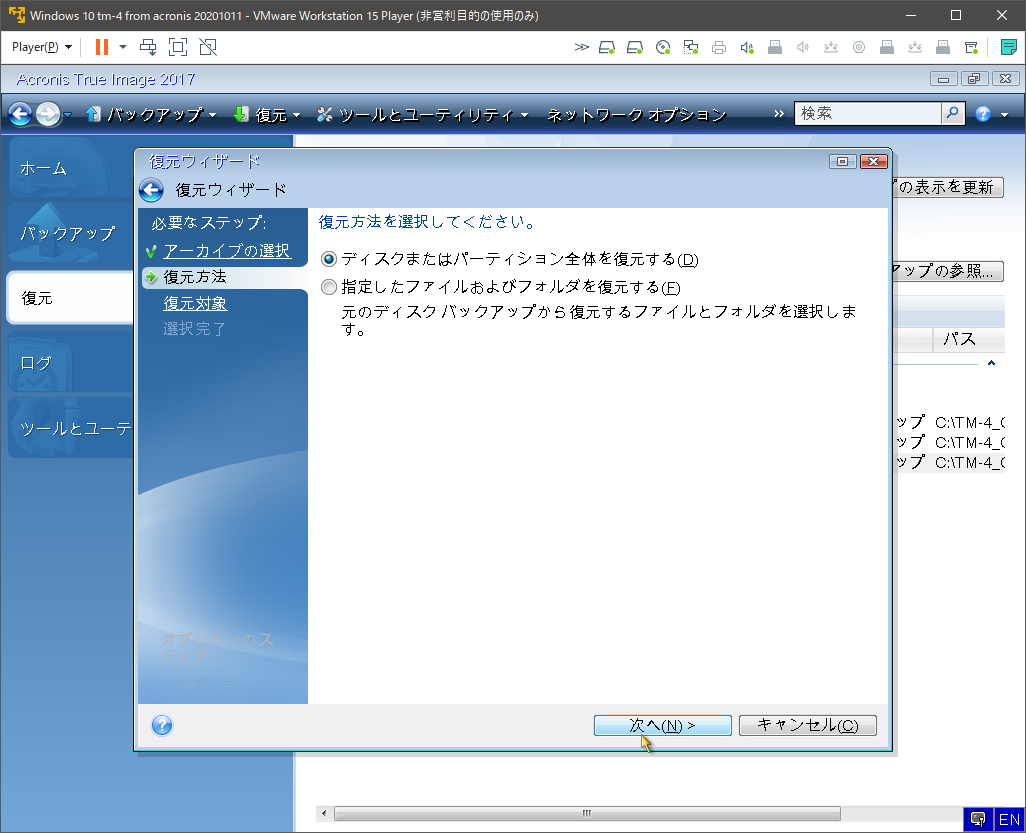Image resolution: width=1026 pixels, height=833 pixels.
Task: Show more Acronis toolbar items via » chevron
Action: point(779,114)
